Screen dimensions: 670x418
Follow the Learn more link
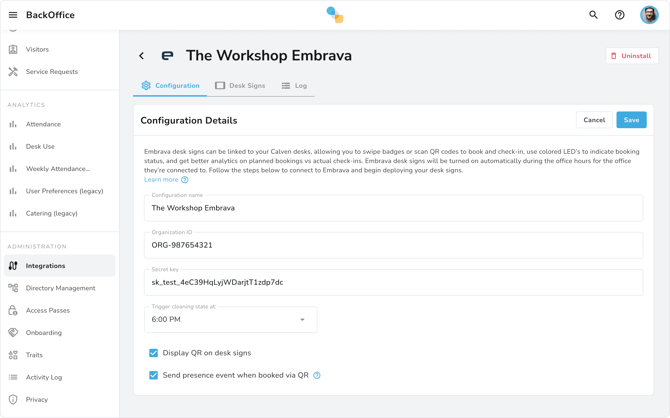161,180
